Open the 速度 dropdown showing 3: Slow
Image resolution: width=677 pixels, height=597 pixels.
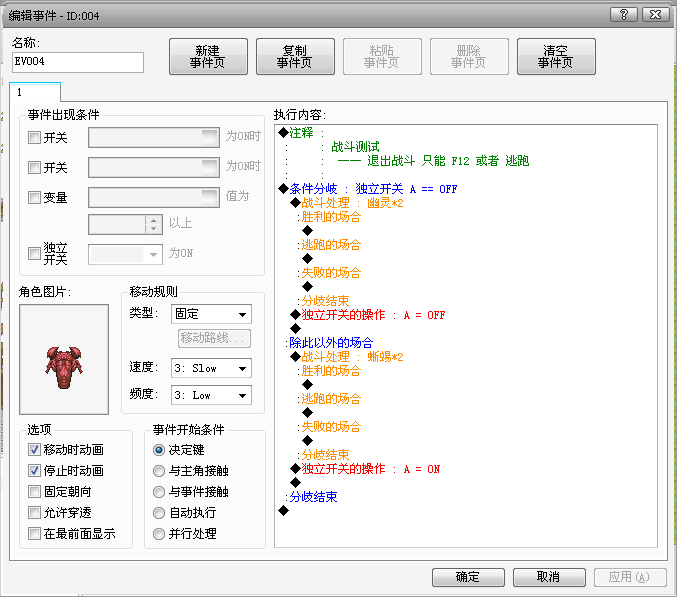point(211,369)
